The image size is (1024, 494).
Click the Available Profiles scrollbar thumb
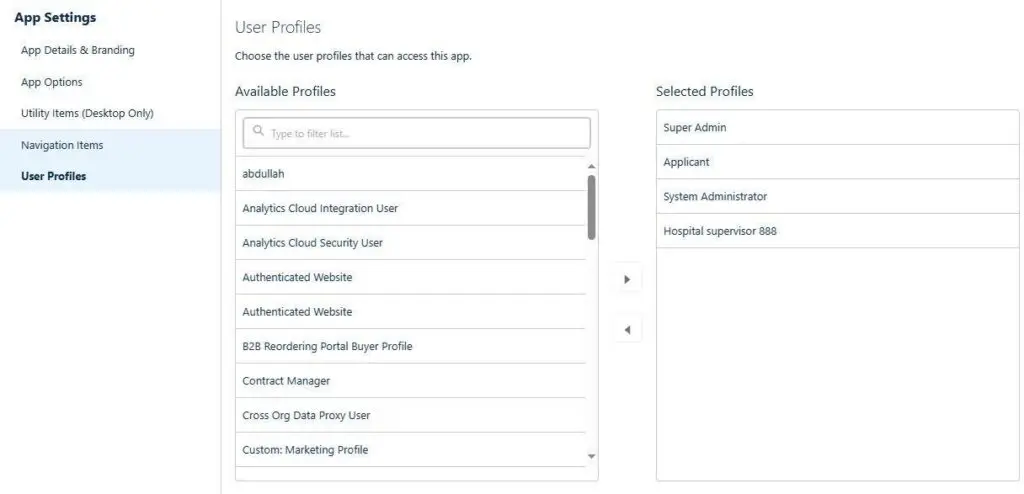tap(591, 207)
